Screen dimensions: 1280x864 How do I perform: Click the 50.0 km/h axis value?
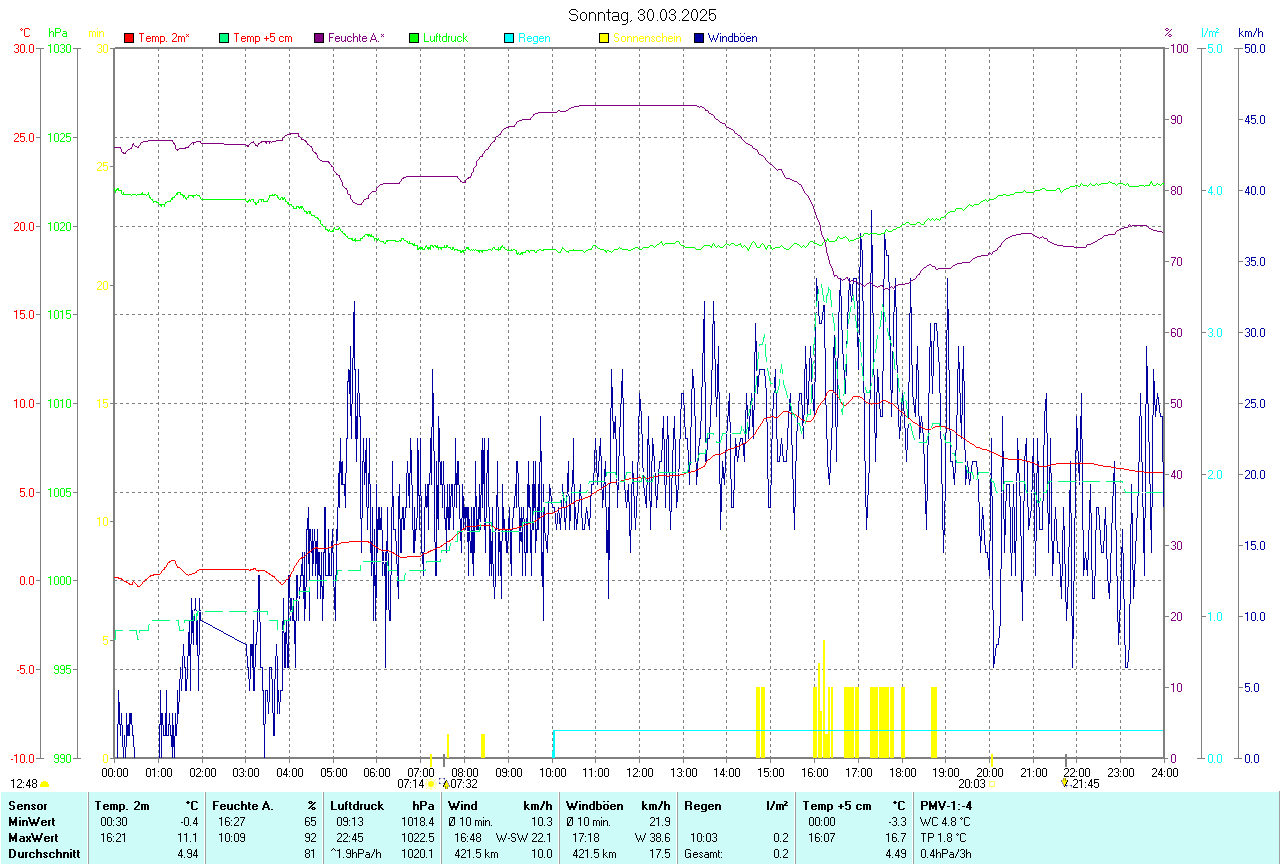(x=1253, y=48)
